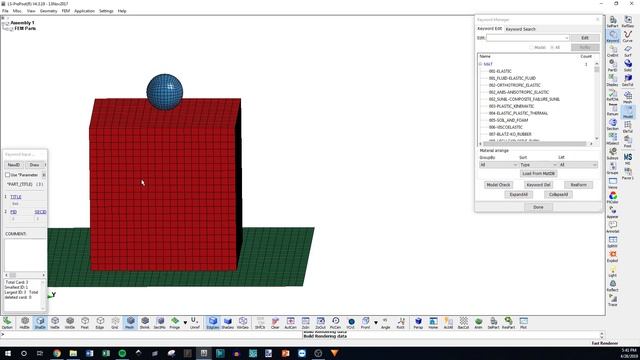
Task: Click the MS icon in right toolbar
Action: (628, 158)
